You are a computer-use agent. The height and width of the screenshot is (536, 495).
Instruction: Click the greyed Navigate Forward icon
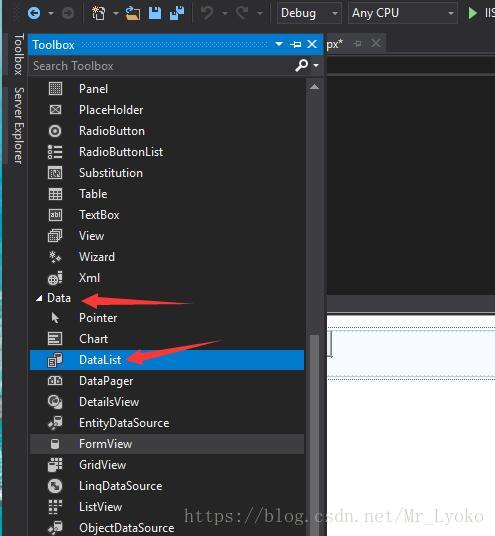pos(68,13)
